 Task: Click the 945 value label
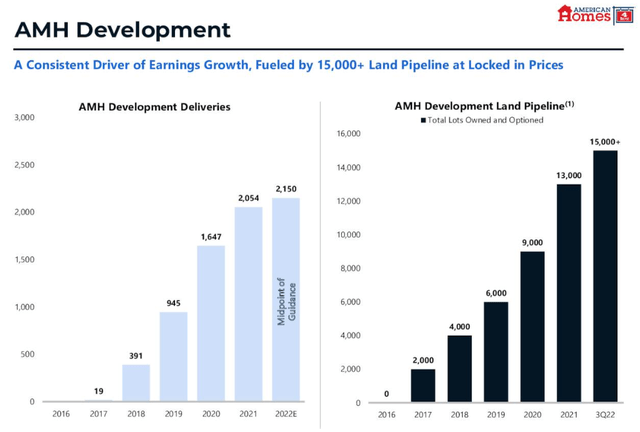(173, 303)
